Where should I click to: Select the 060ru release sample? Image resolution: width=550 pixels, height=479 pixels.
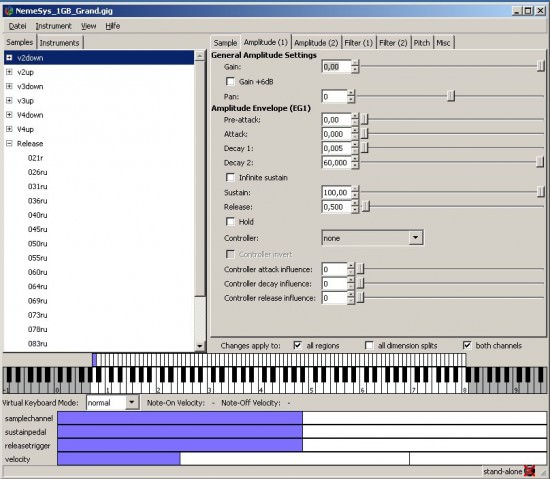pyautogui.click(x=38, y=272)
